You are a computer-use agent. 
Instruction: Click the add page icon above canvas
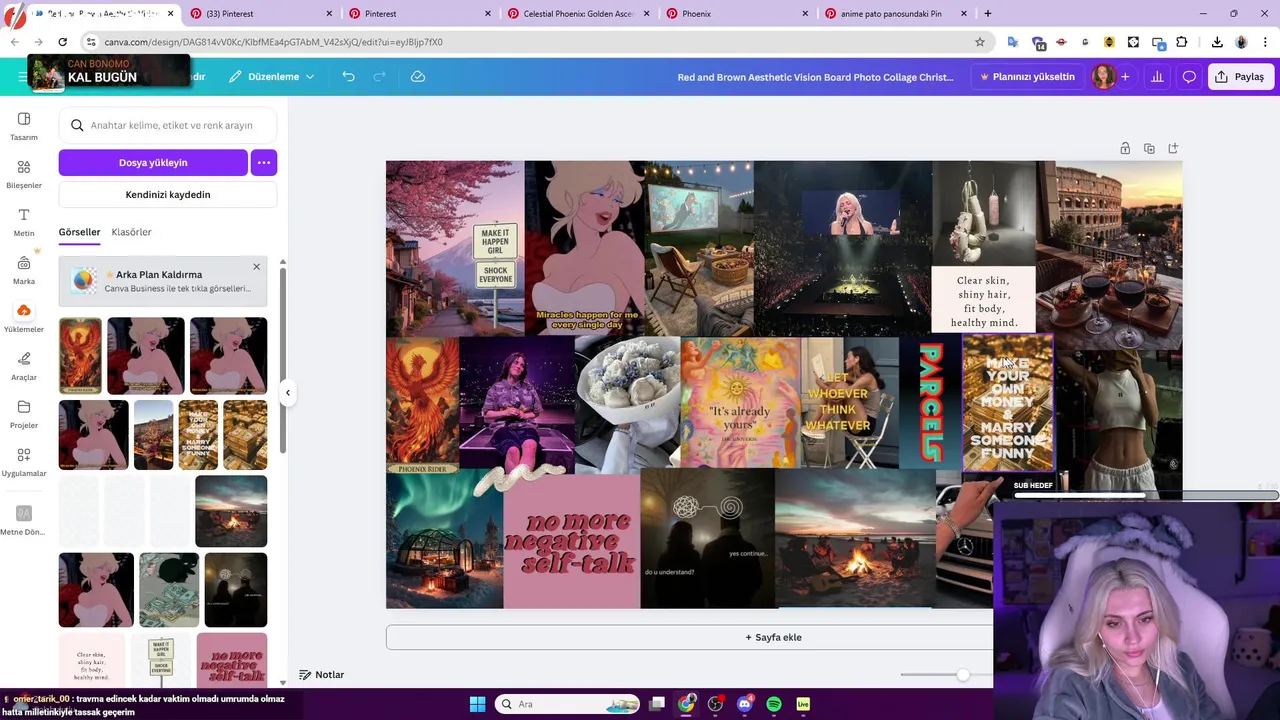point(1173,148)
